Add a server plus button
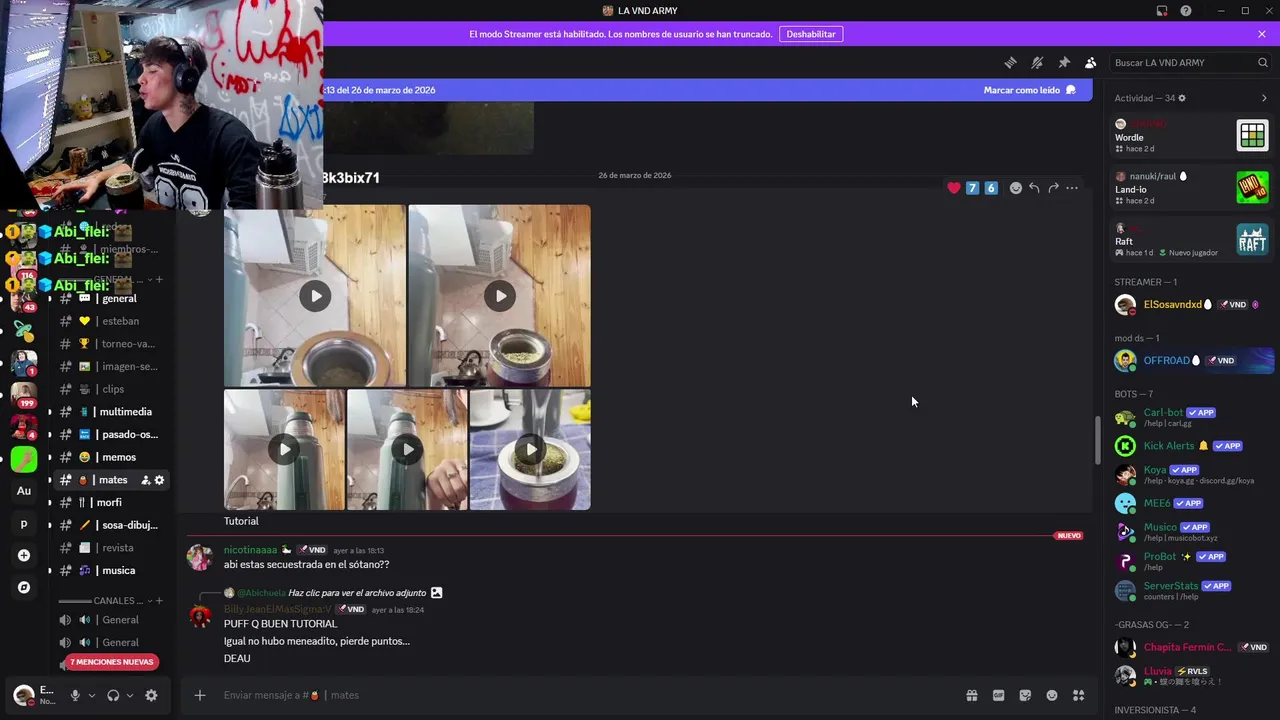The image size is (1280, 720). click(24, 555)
